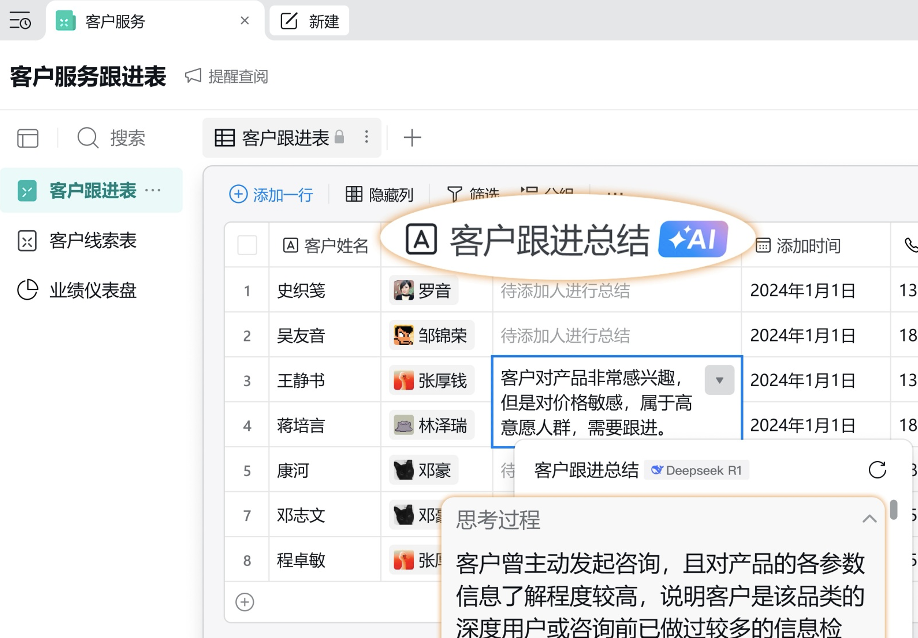This screenshot has height=638, width=918.
Task: Open the 筛选 filter tool
Action: (472, 194)
